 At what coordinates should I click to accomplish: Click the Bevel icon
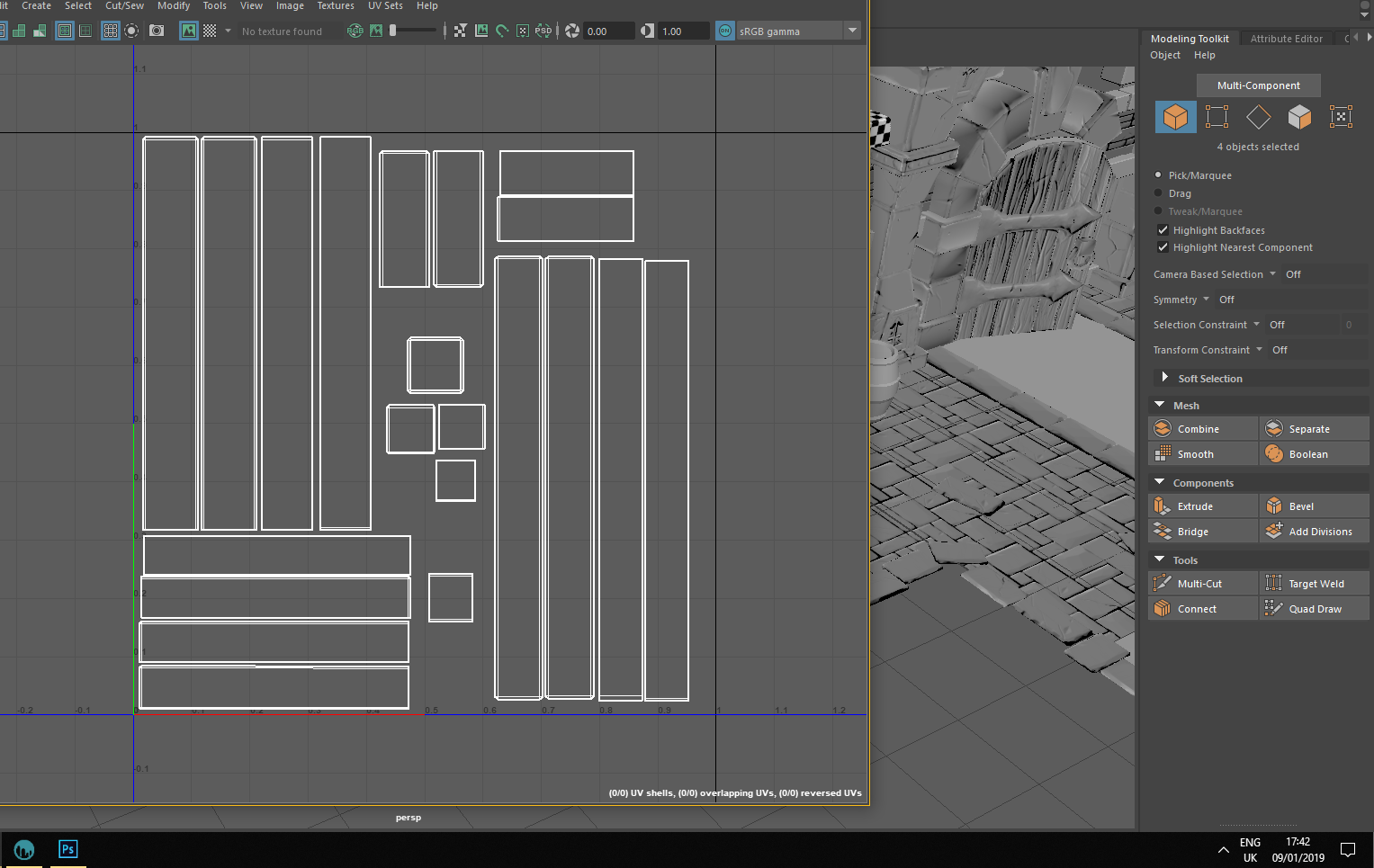(x=1274, y=506)
